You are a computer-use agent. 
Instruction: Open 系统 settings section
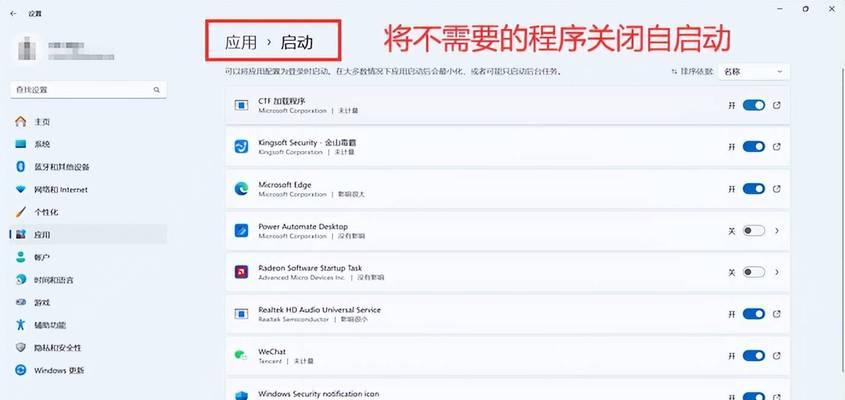click(x=42, y=144)
